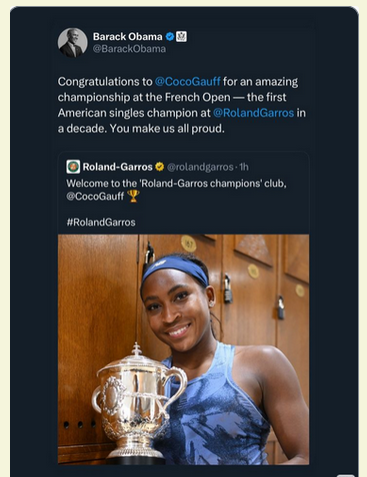Open the photo of the player with trophy
The image size is (367, 477).
[183, 349]
